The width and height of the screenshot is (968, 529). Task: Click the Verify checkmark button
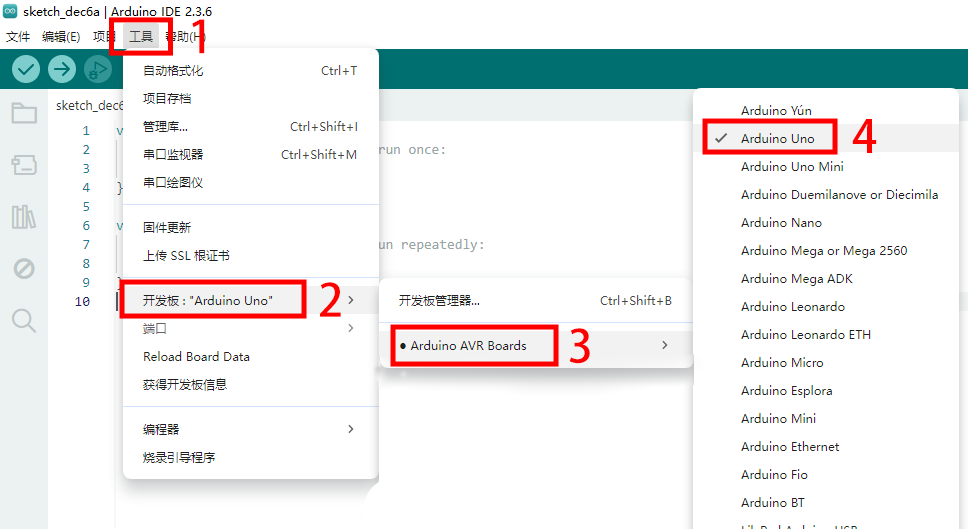(x=26, y=69)
